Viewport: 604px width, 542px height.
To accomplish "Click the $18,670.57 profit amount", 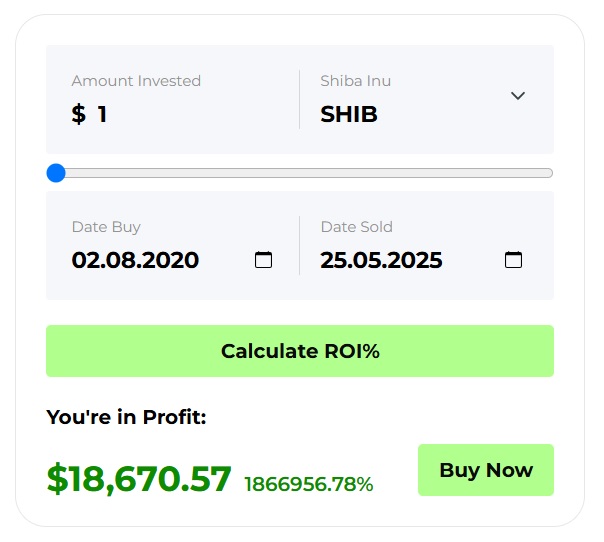I will click(x=139, y=479).
